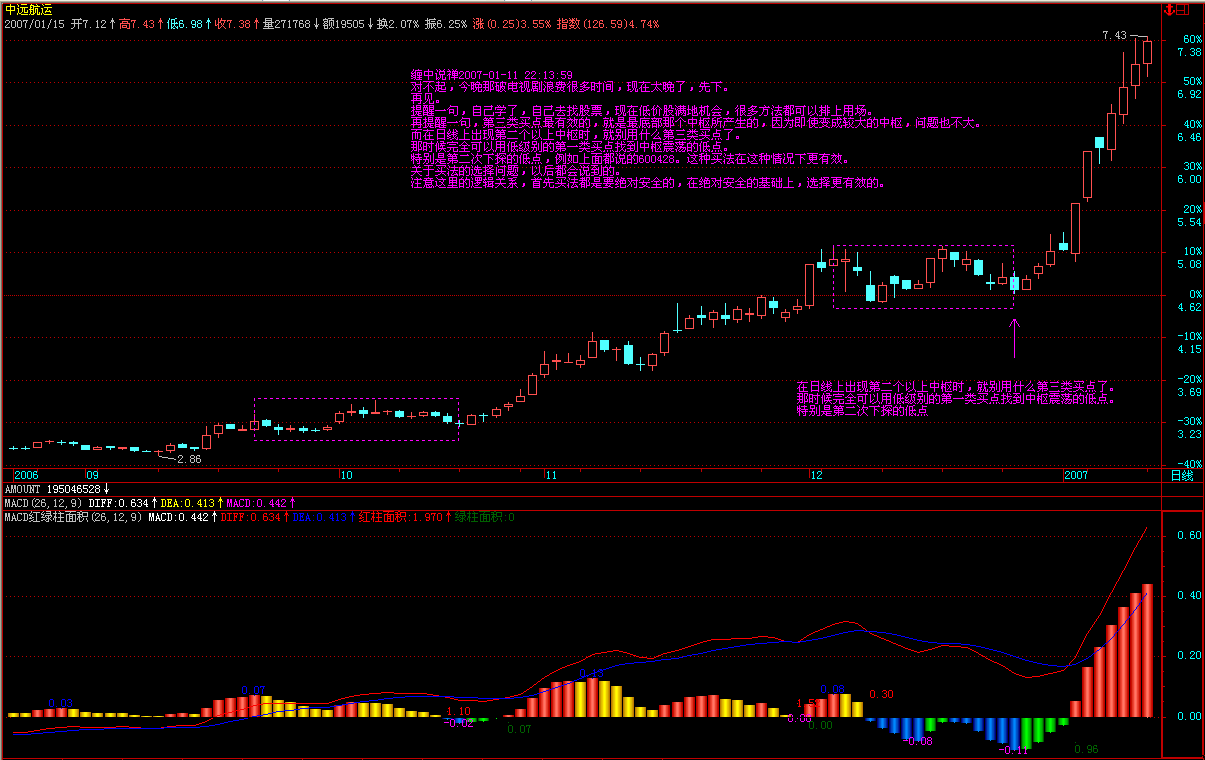Click the 7.43 highest price marker
The width and height of the screenshot is (1205, 760).
tap(1114, 35)
